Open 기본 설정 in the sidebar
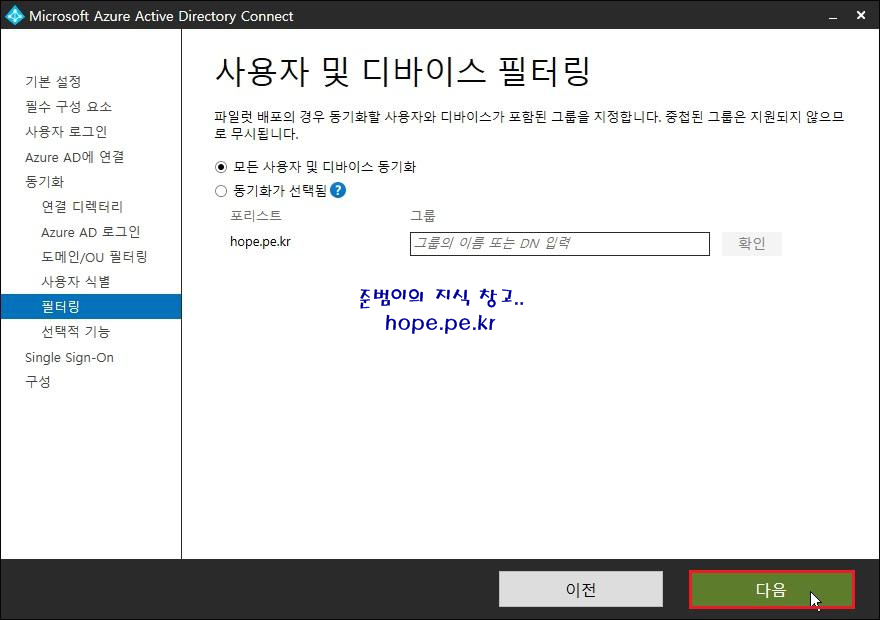 point(53,81)
